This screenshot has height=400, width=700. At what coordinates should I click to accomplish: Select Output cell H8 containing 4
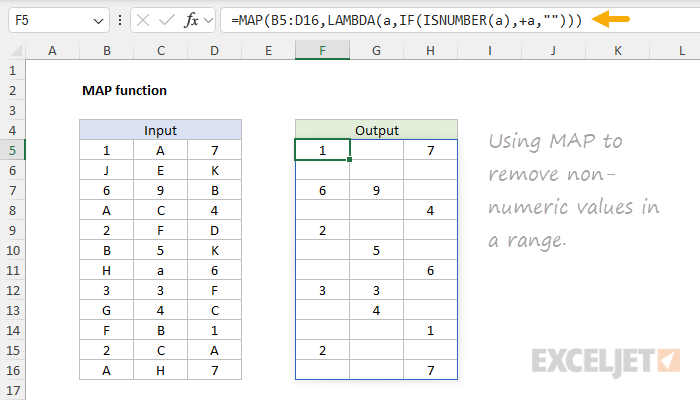click(x=430, y=211)
